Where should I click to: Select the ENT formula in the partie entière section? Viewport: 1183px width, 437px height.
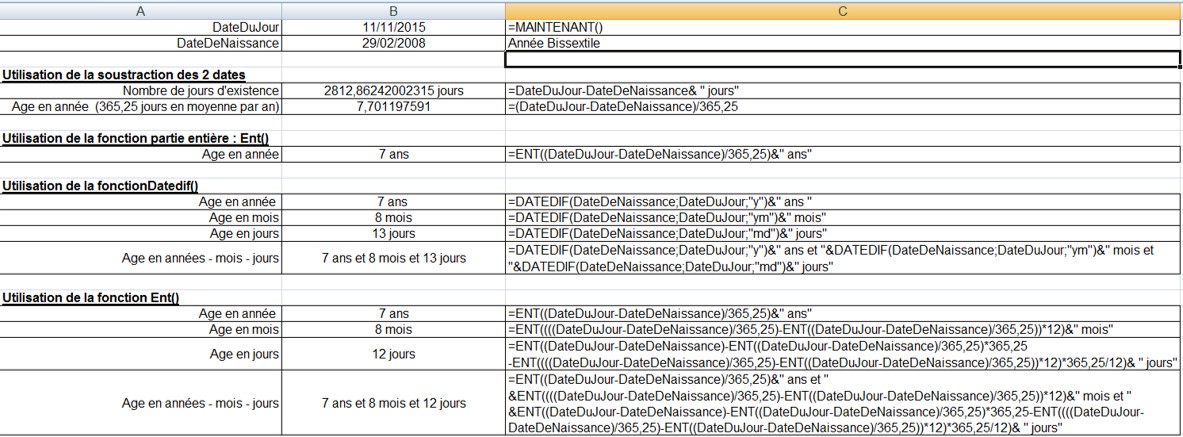pyautogui.click(x=843, y=154)
